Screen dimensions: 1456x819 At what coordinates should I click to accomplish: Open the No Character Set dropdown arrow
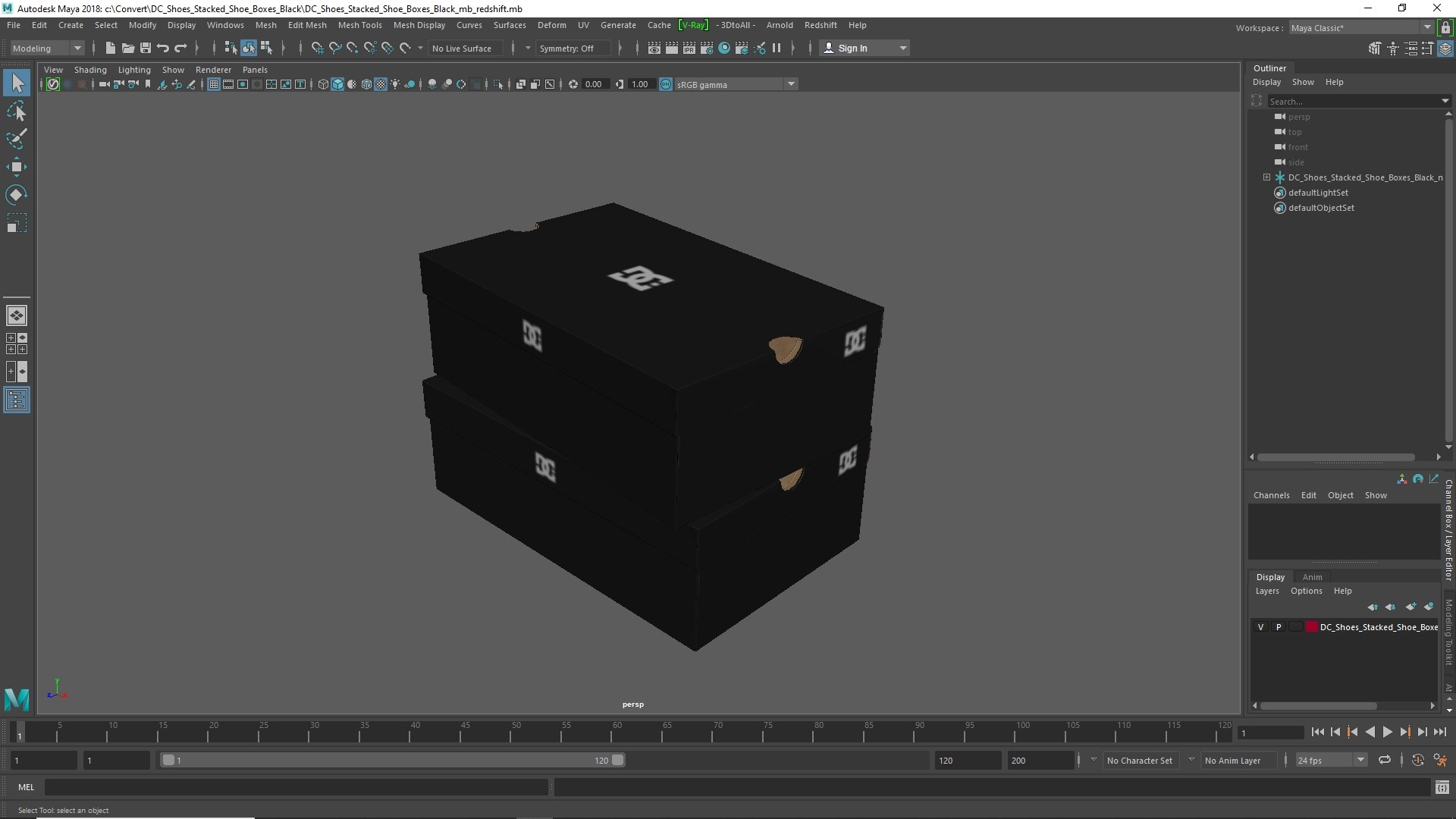[1094, 760]
